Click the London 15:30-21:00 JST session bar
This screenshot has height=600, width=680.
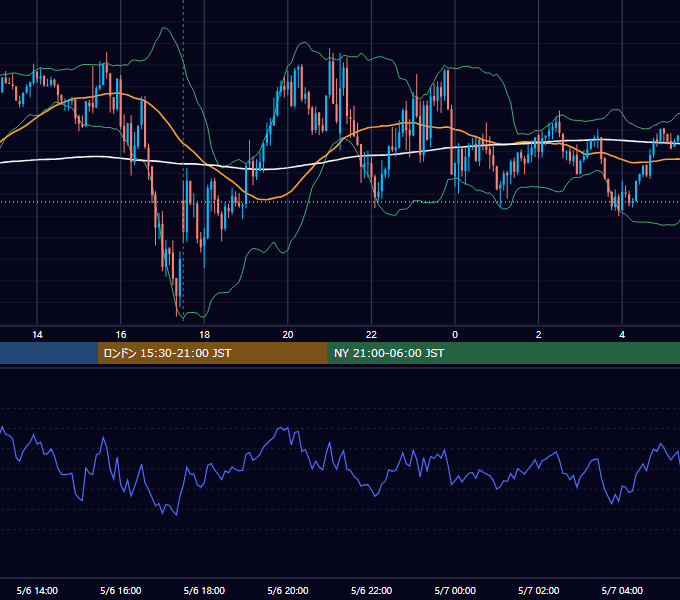pyautogui.click(x=212, y=353)
